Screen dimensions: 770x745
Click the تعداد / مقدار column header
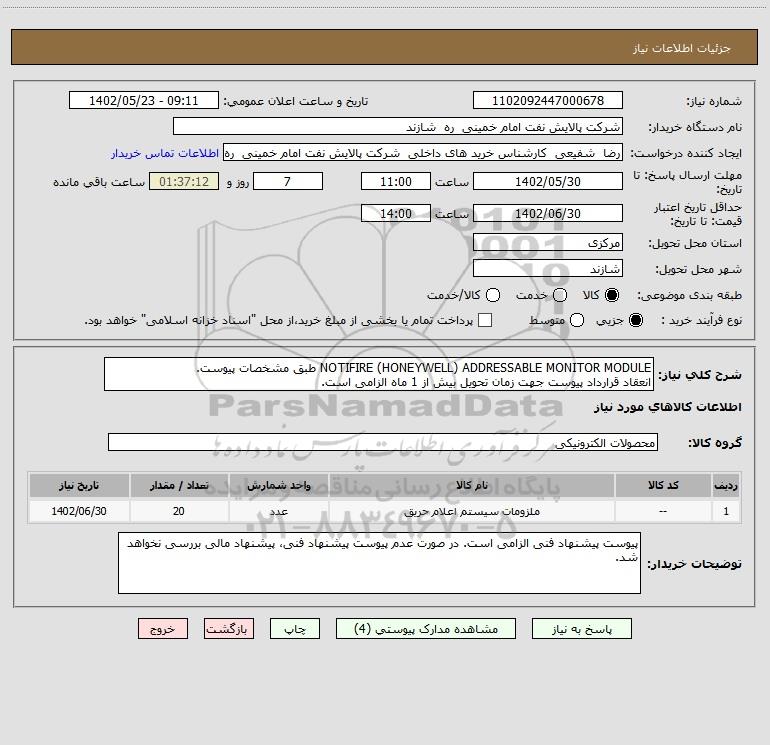[x=179, y=486]
